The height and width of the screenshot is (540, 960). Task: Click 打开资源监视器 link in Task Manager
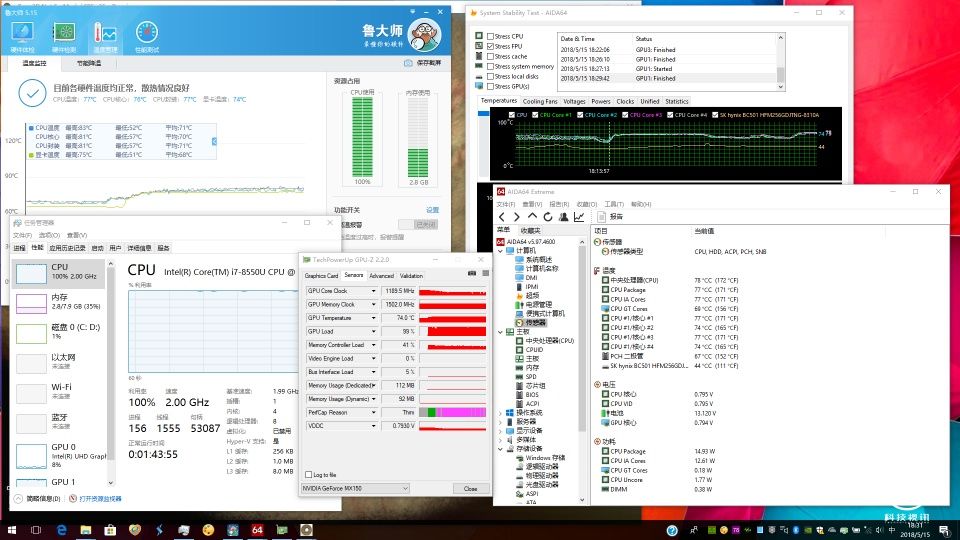point(96,499)
